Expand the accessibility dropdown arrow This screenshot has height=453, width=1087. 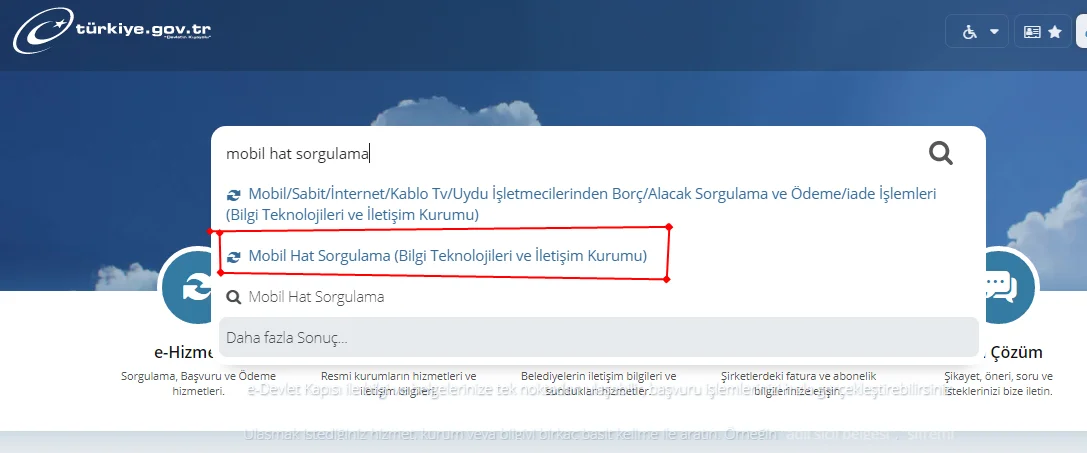pyautogui.click(x=995, y=32)
